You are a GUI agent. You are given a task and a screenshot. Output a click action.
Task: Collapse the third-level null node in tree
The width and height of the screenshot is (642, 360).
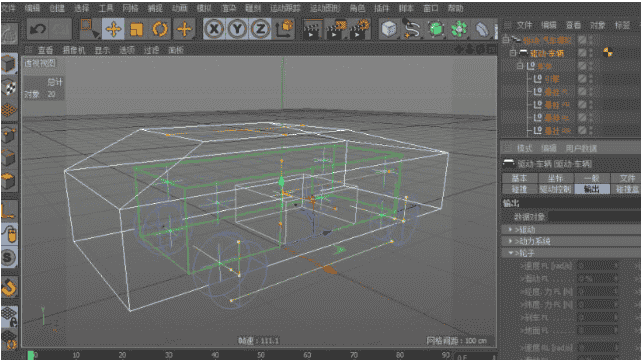(520, 66)
